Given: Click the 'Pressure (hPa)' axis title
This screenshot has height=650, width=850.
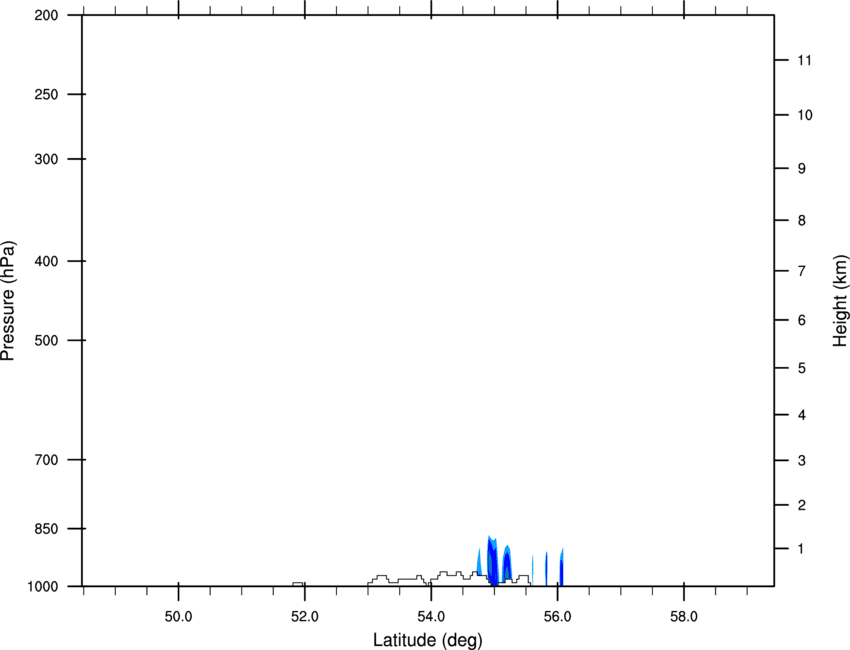Looking at the screenshot, I should pos(8,301).
